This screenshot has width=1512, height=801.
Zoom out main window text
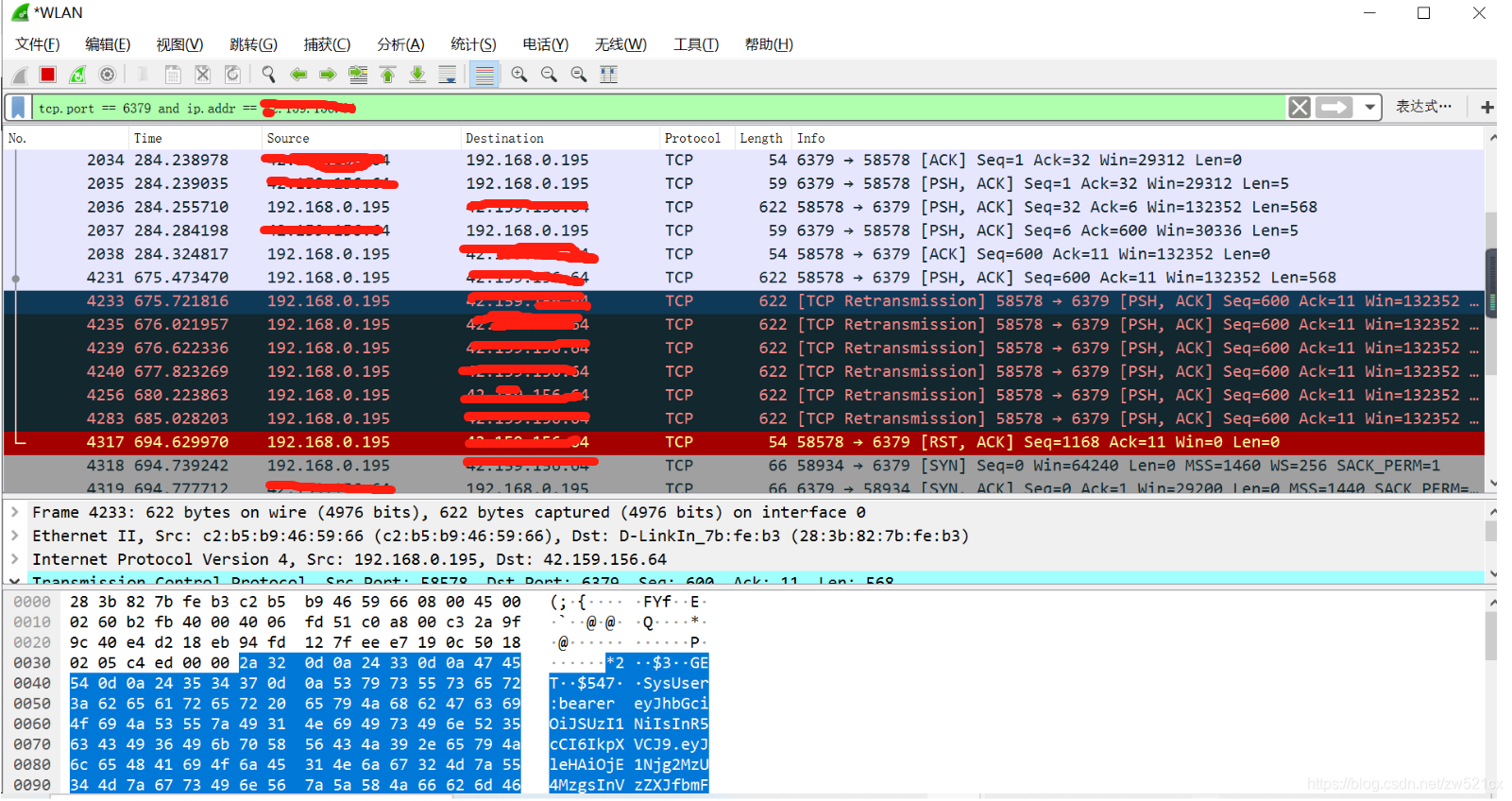click(549, 75)
